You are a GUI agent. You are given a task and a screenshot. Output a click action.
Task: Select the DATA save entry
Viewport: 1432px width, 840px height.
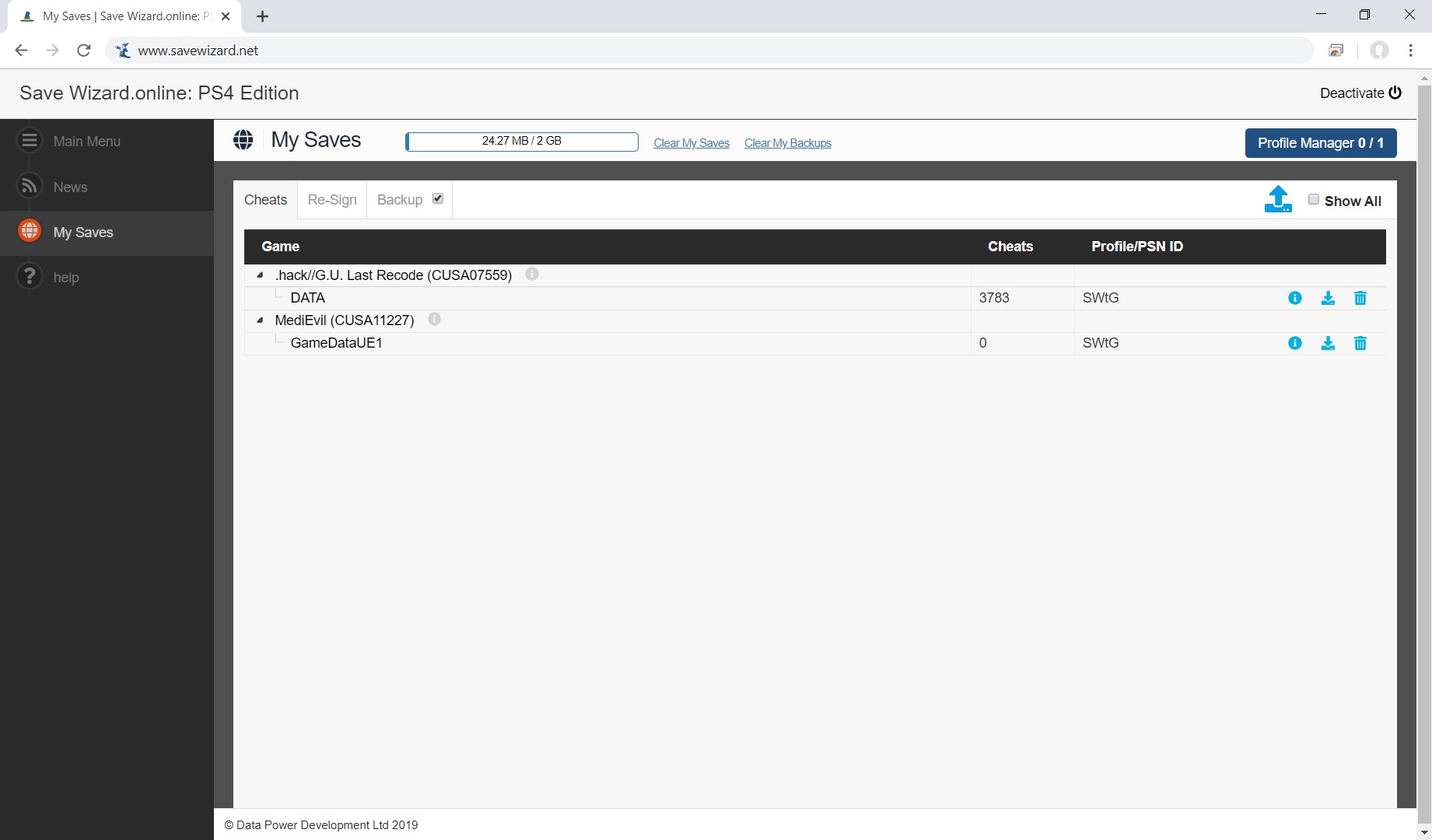click(307, 298)
